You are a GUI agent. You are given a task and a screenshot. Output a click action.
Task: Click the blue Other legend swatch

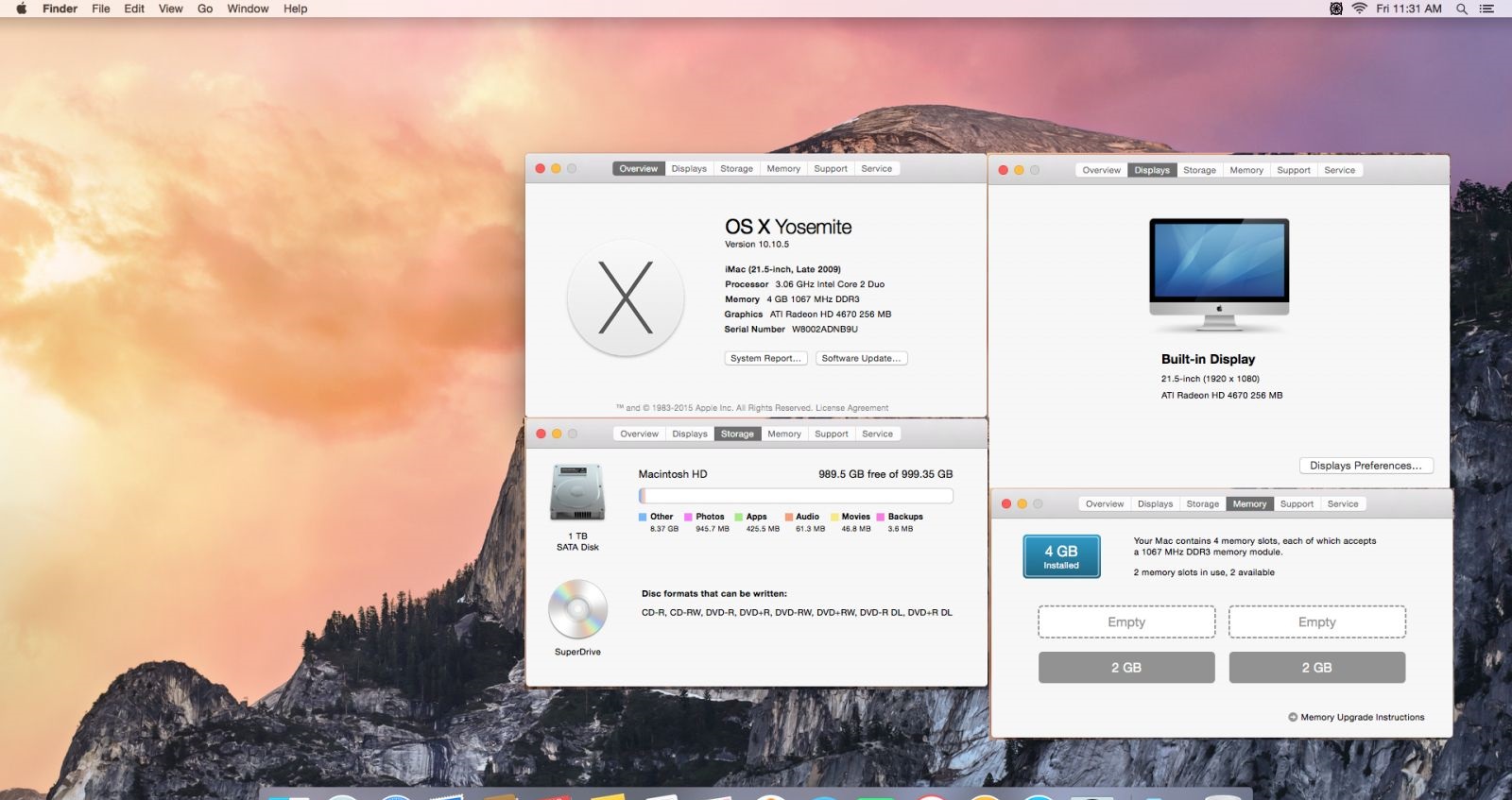(643, 517)
